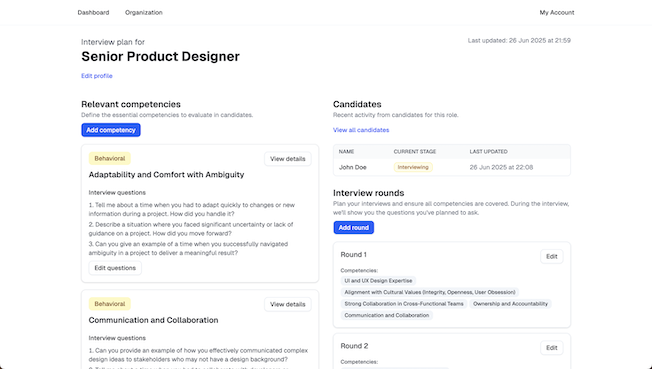652x369 pixels.
Task: Click Communication and Collaboration chip in Round 1
Action: 387,315
